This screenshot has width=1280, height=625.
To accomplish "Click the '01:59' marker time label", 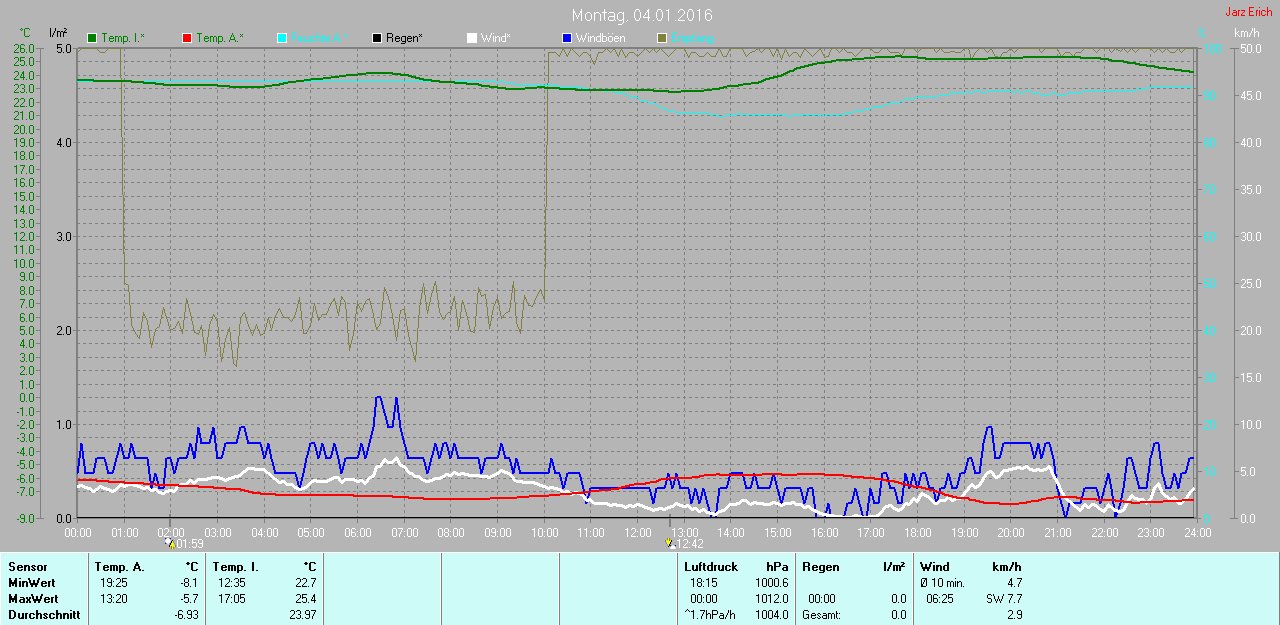I will pos(190,544).
